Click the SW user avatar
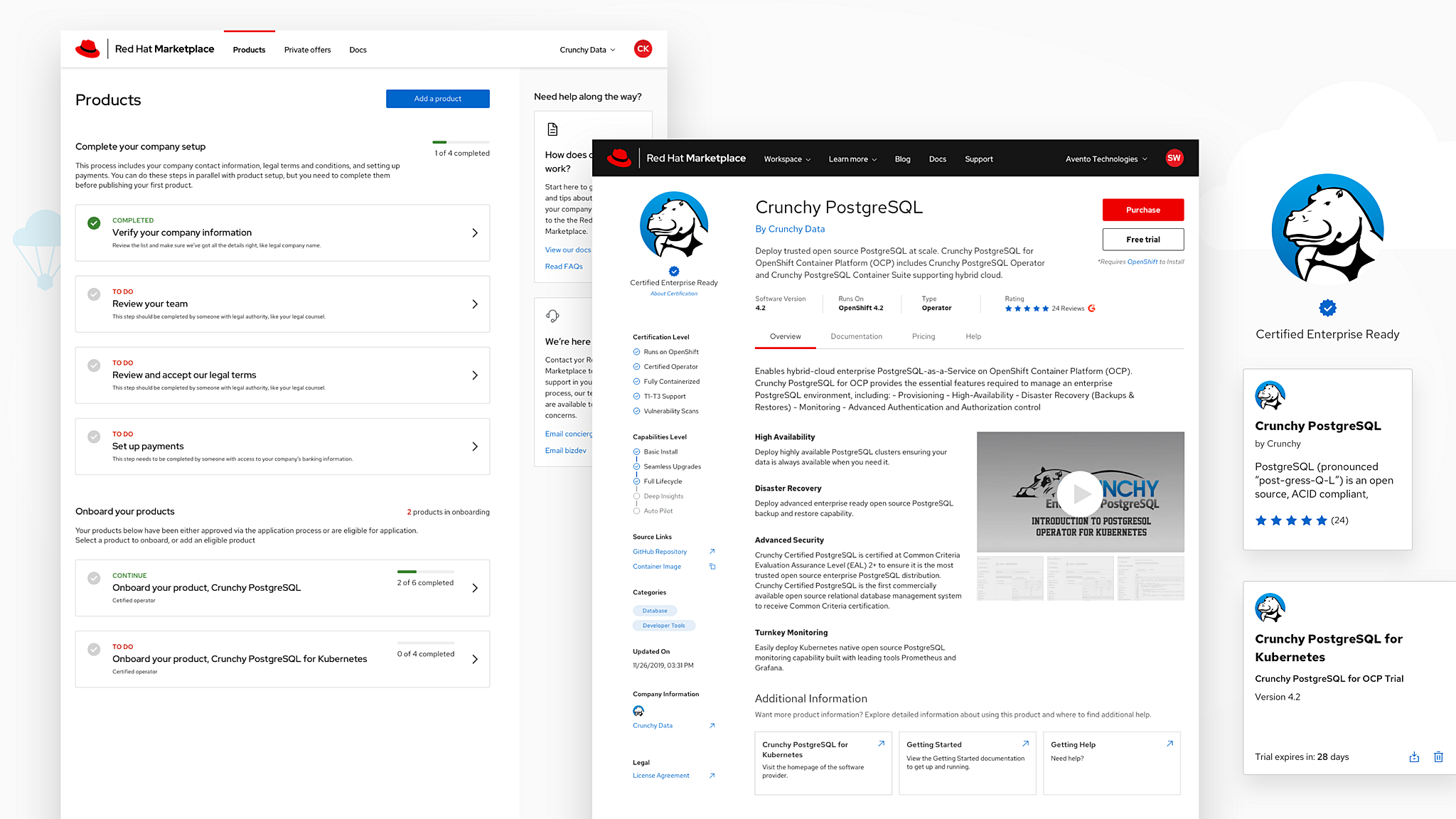The image size is (1456, 819). pyautogui.click(x=1174, y=158)
